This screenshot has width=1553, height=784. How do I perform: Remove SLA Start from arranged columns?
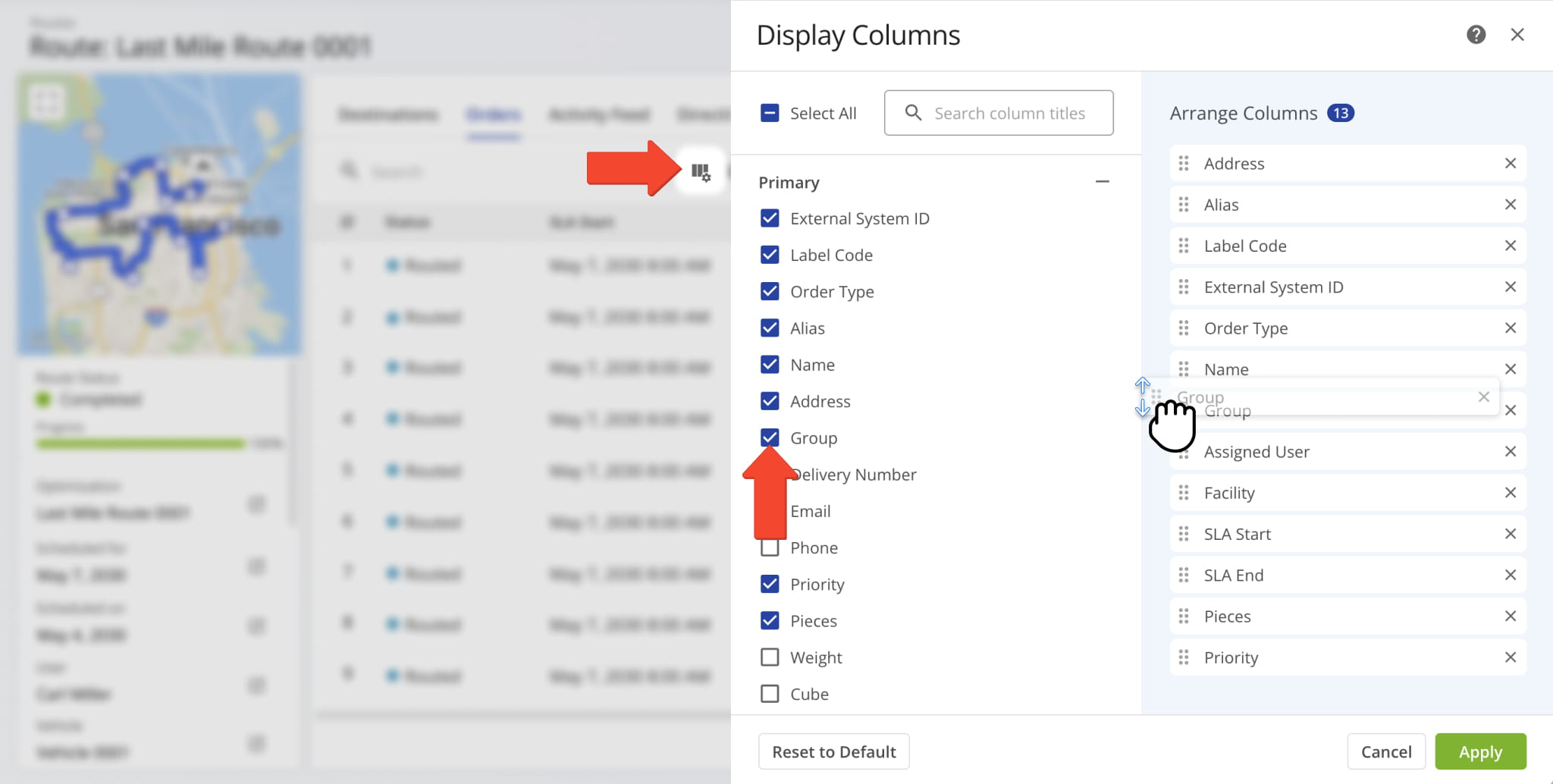[1510, 534]
